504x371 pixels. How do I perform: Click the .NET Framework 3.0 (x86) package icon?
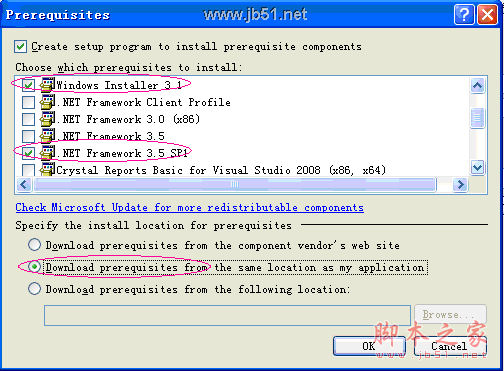(x=47, y=119)
